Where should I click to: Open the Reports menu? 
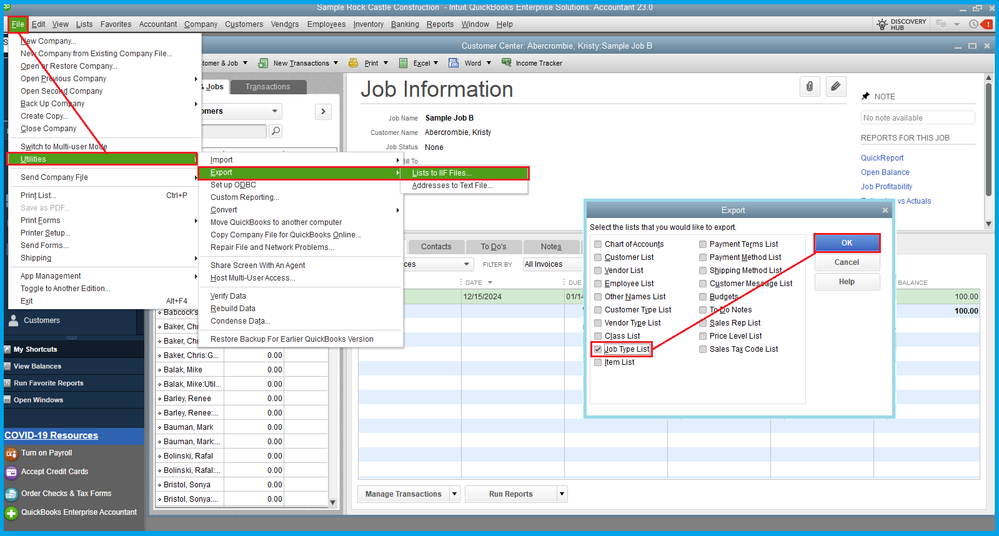click(x=440, y=24)
